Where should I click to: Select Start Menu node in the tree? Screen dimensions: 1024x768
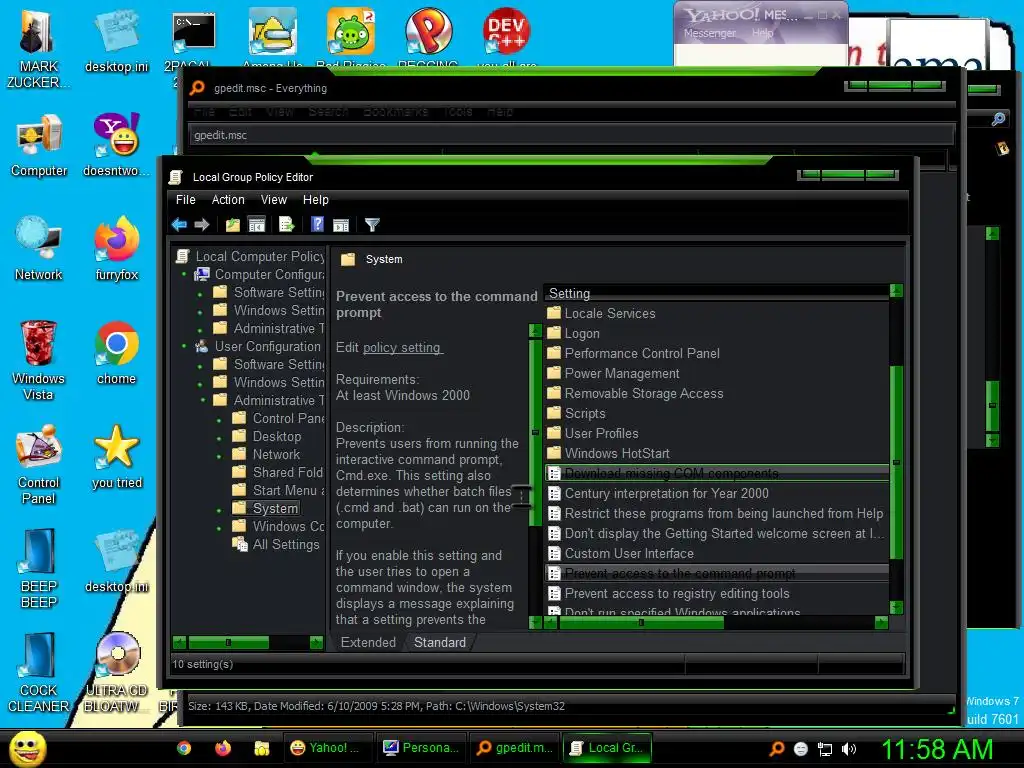288,490
